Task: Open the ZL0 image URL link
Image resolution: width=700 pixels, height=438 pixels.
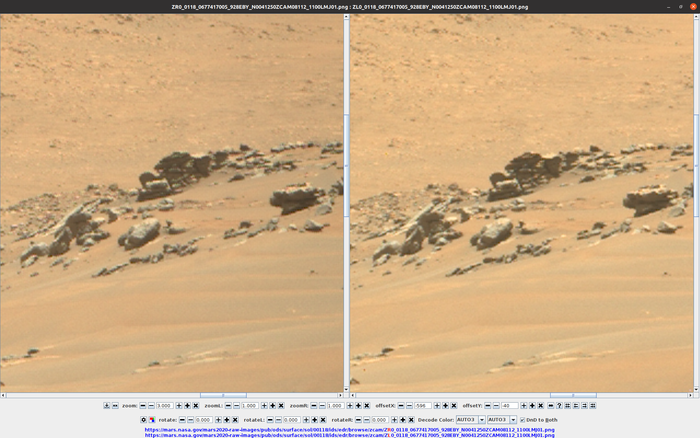Action: click(349, 435)
